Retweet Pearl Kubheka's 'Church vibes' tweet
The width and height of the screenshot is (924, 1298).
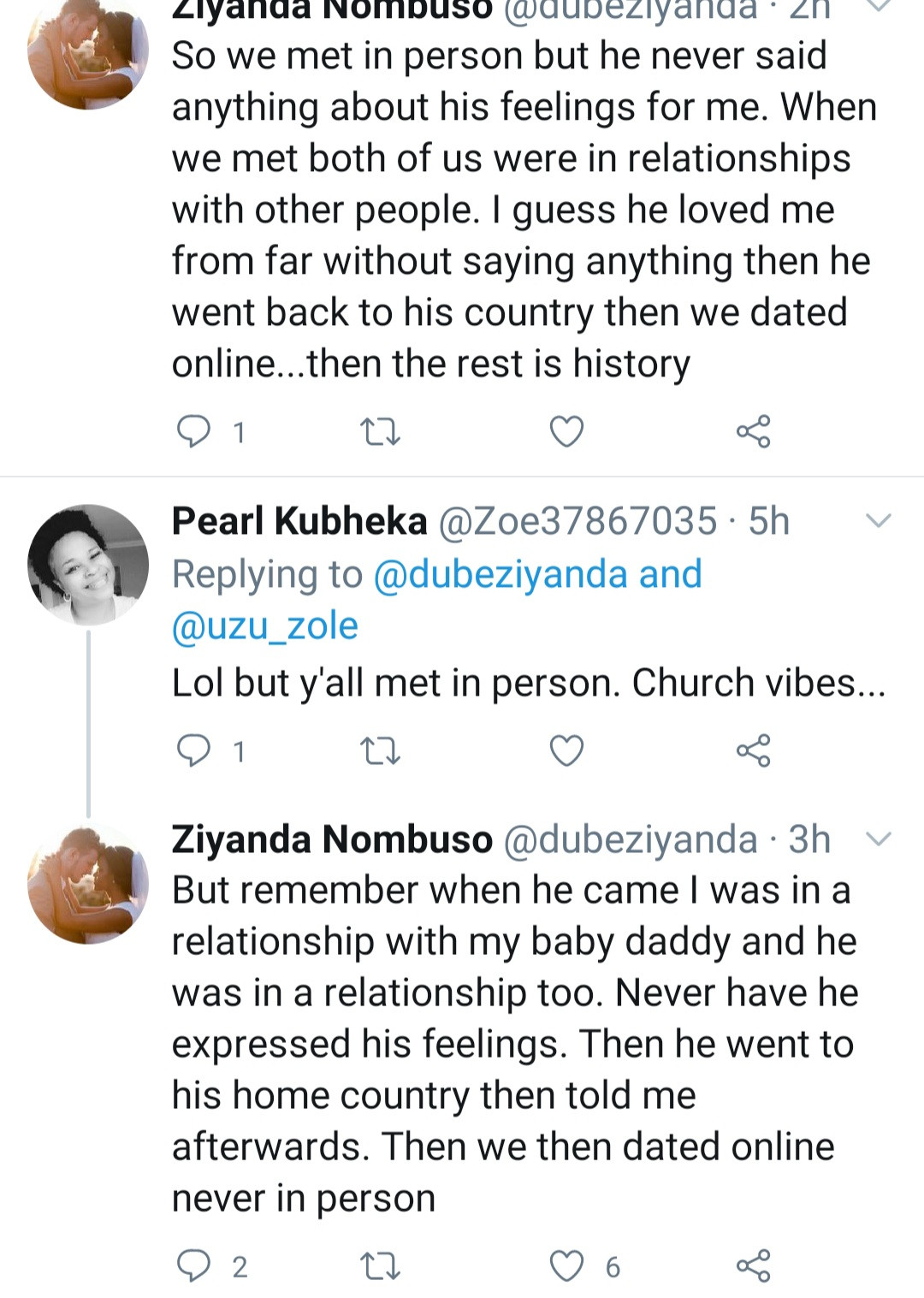pos(380,750)
